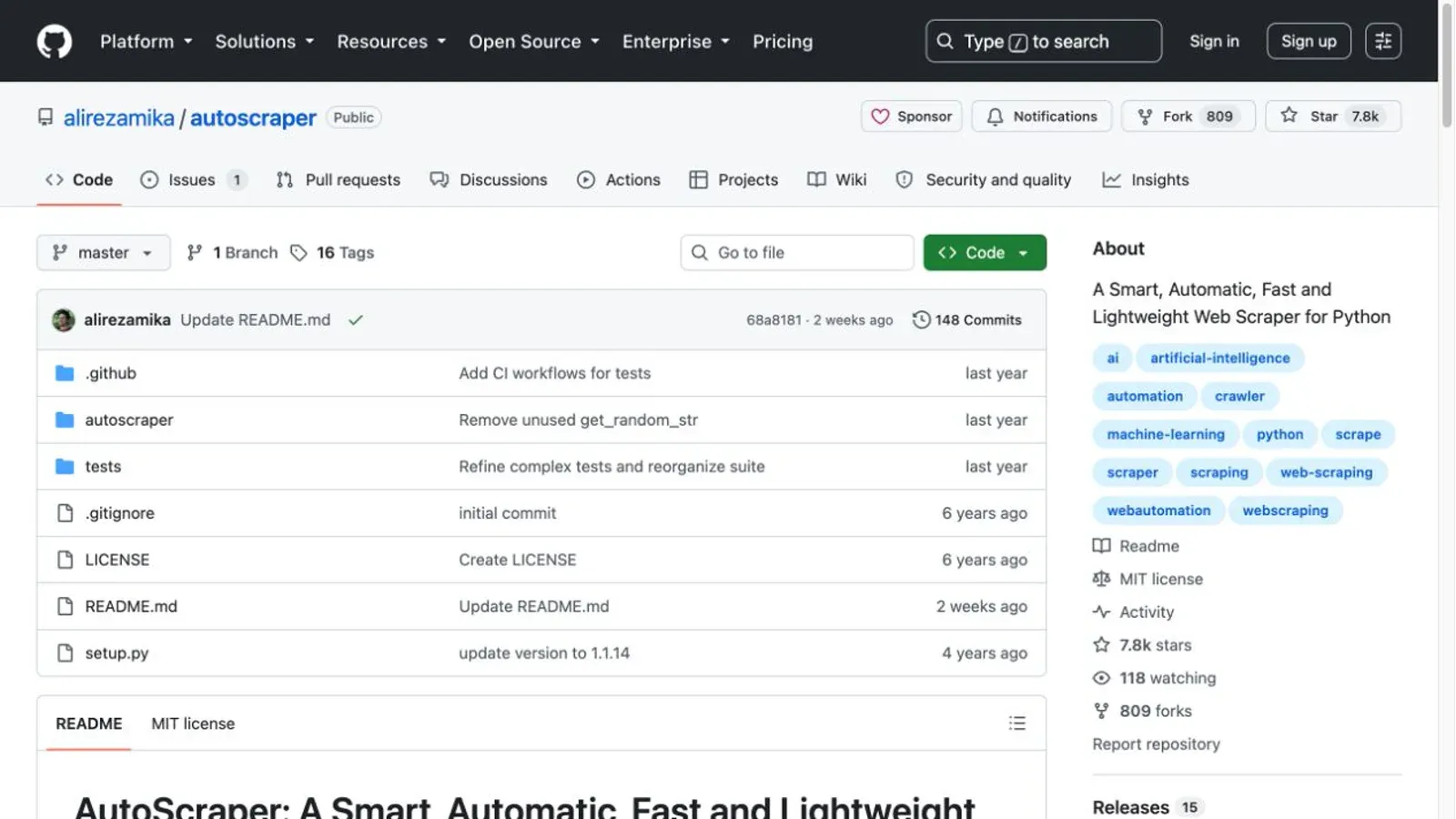Switch to the Pull requests tab
This screenshot has width=1456, height=819.
tap(339, 180)
